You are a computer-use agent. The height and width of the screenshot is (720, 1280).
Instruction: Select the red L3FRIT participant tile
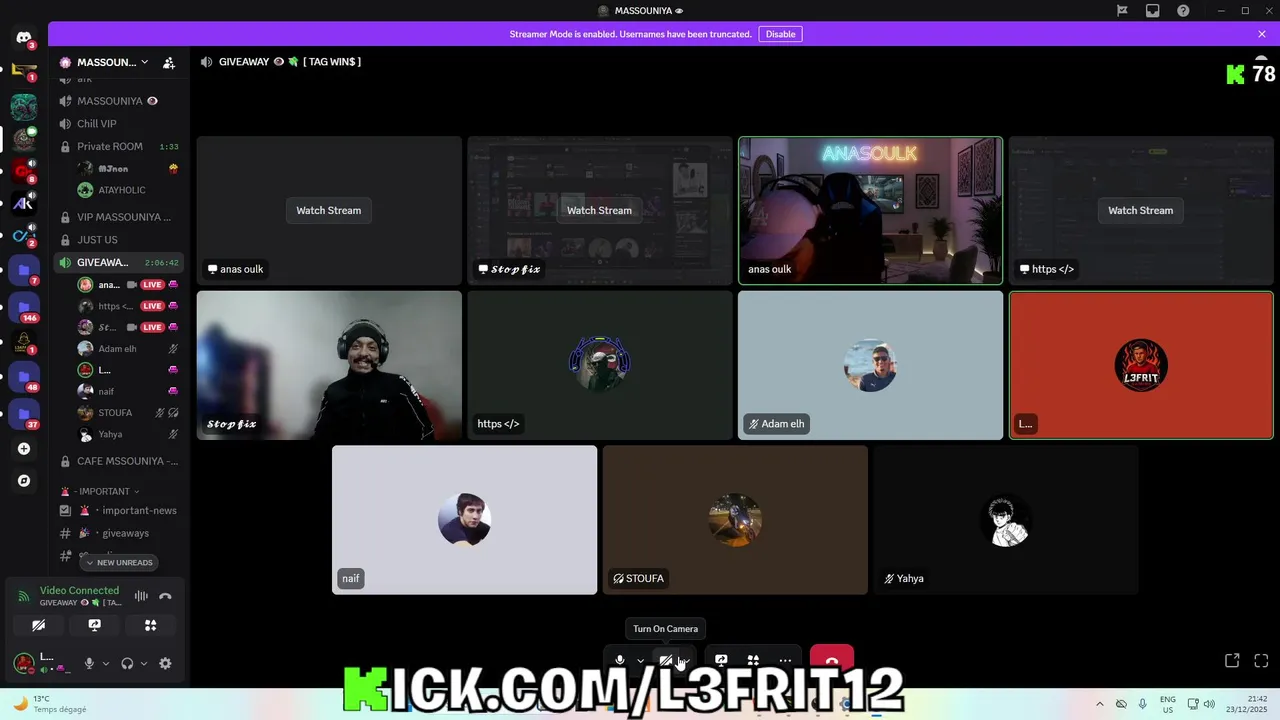(1141, 365)
